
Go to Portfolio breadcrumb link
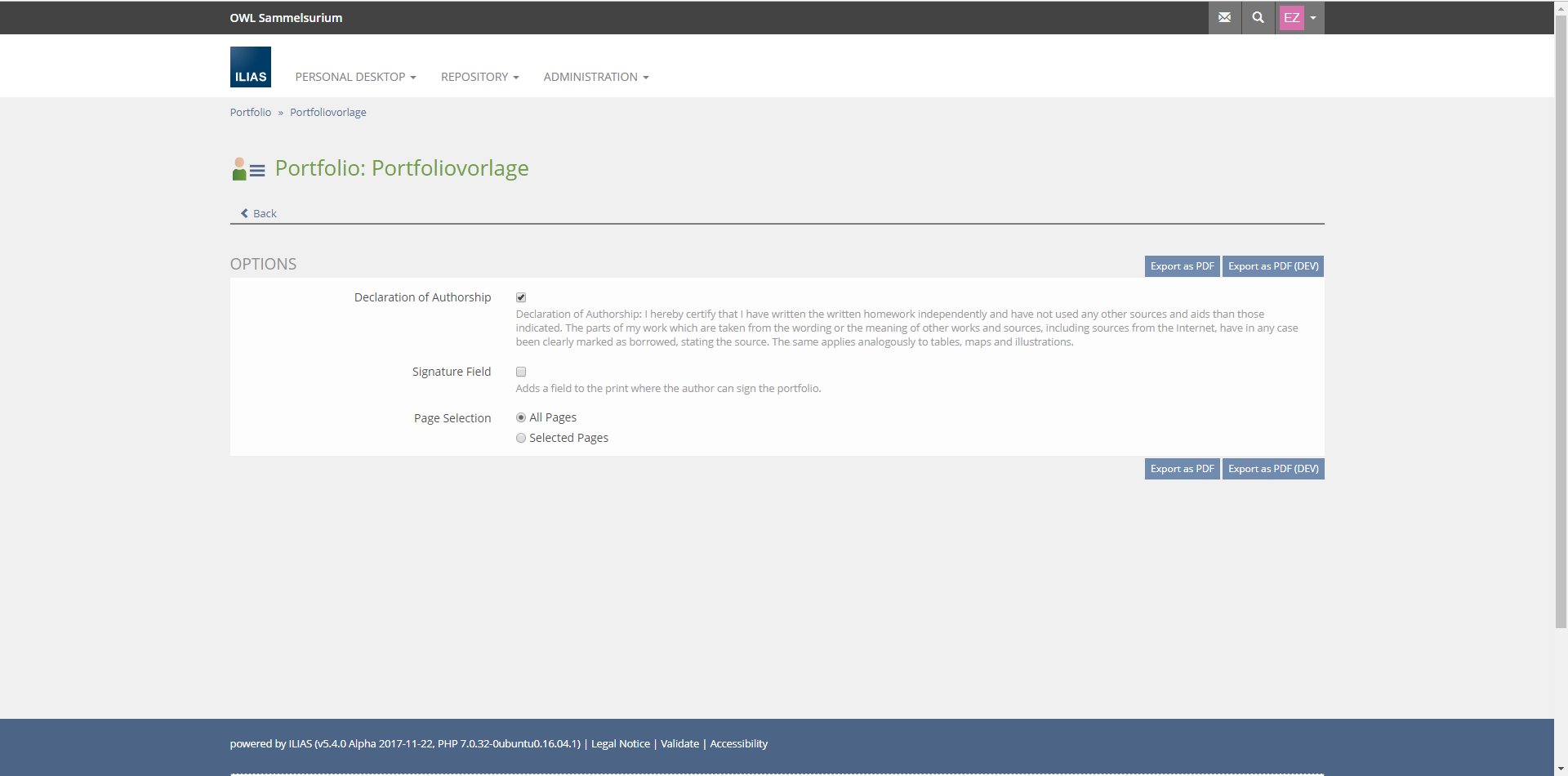250,113
